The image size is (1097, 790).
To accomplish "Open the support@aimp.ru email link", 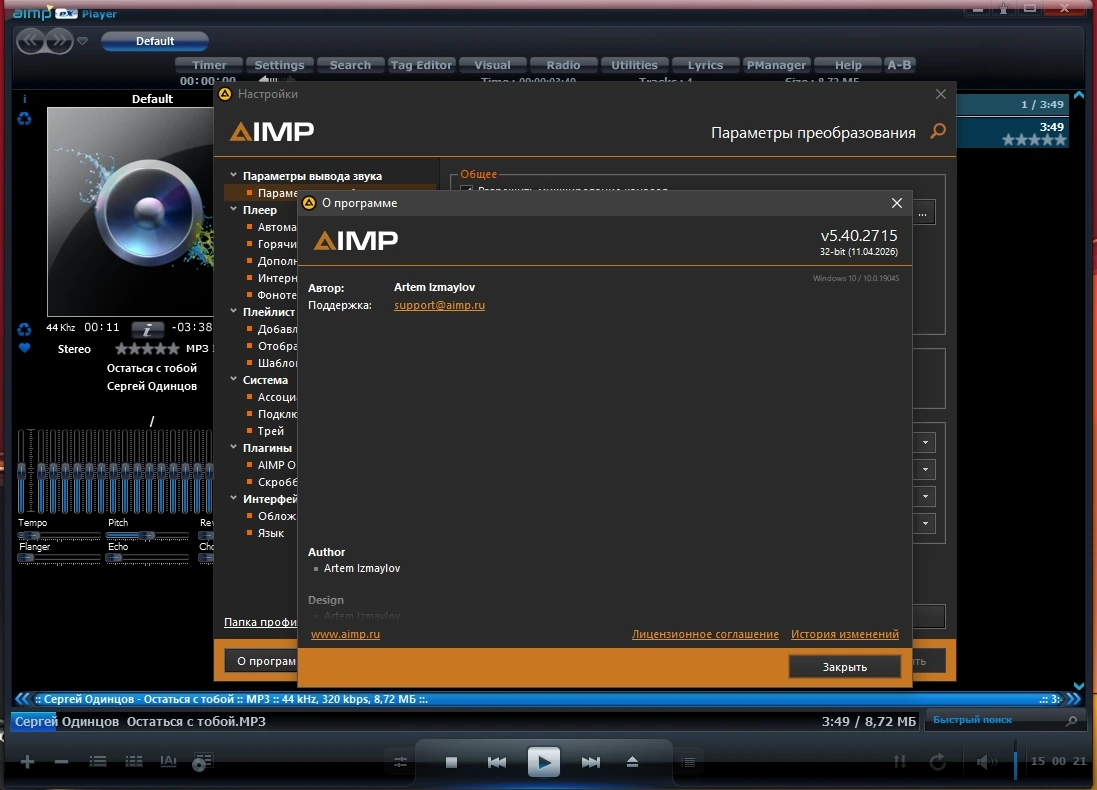I will coord(439,305).
